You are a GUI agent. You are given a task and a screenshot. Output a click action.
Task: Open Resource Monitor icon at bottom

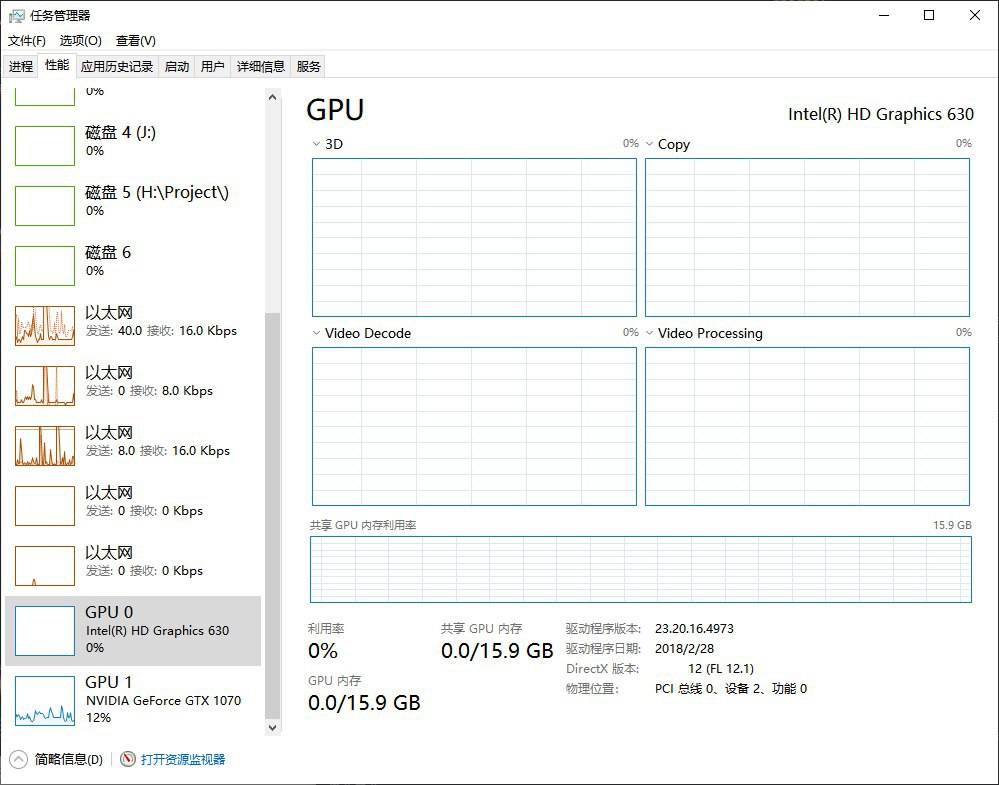coord(128,759)
